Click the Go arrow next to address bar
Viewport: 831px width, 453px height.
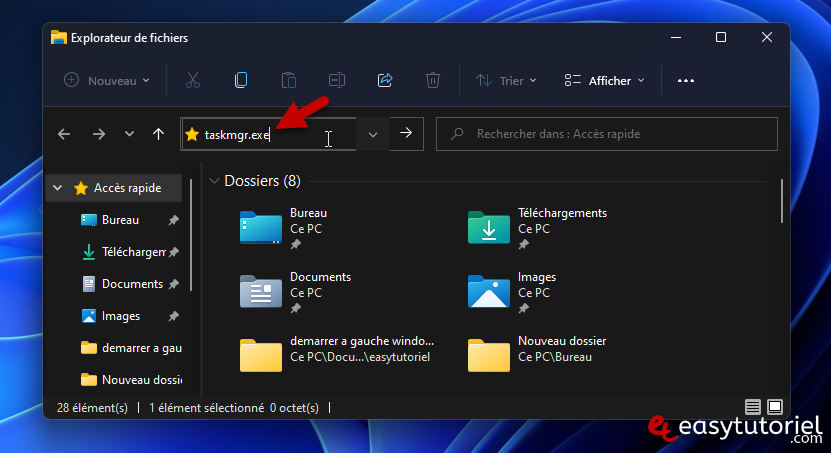(x=406, y=134)
